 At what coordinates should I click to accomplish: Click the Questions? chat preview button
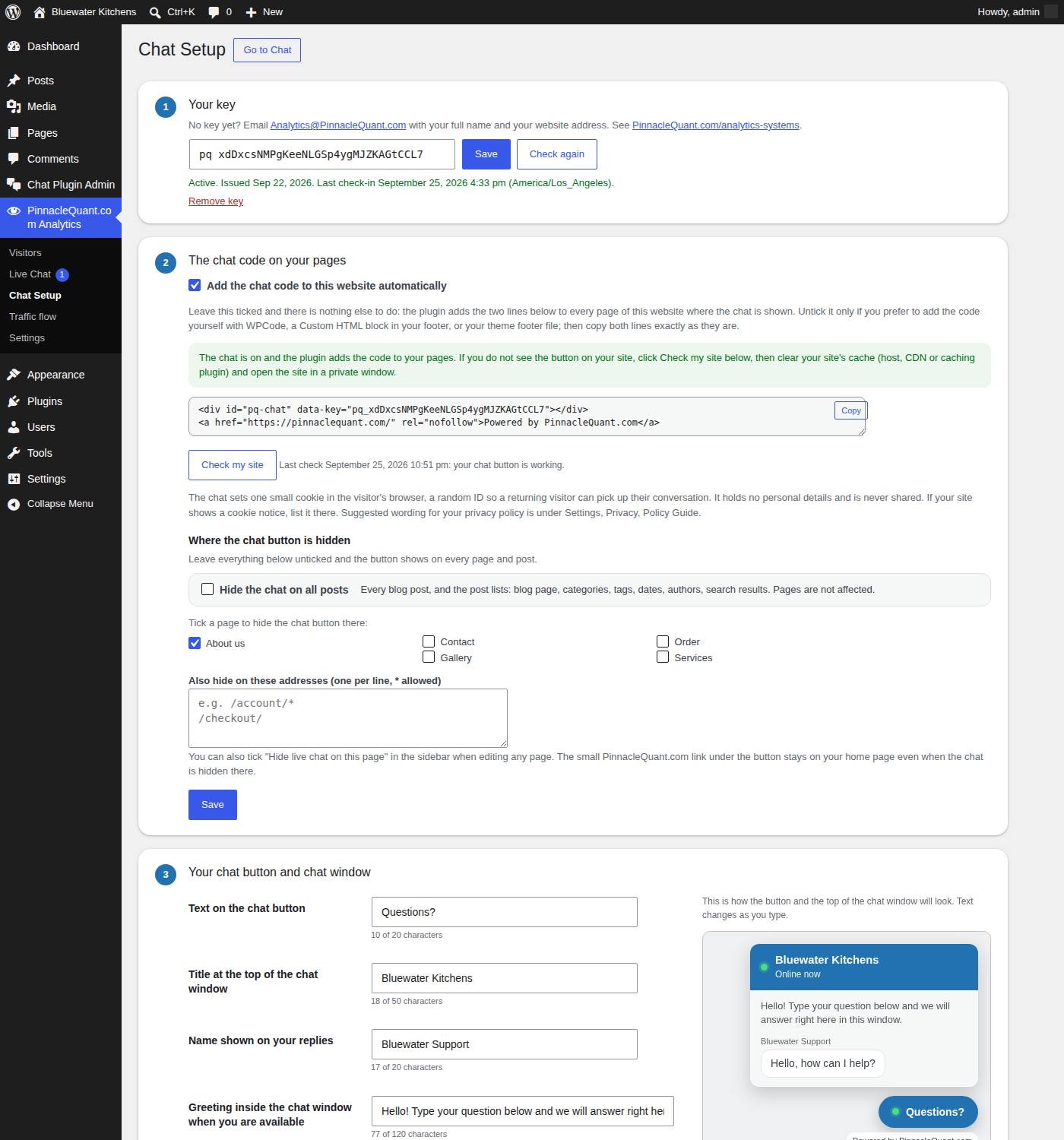coord(928,1112)
